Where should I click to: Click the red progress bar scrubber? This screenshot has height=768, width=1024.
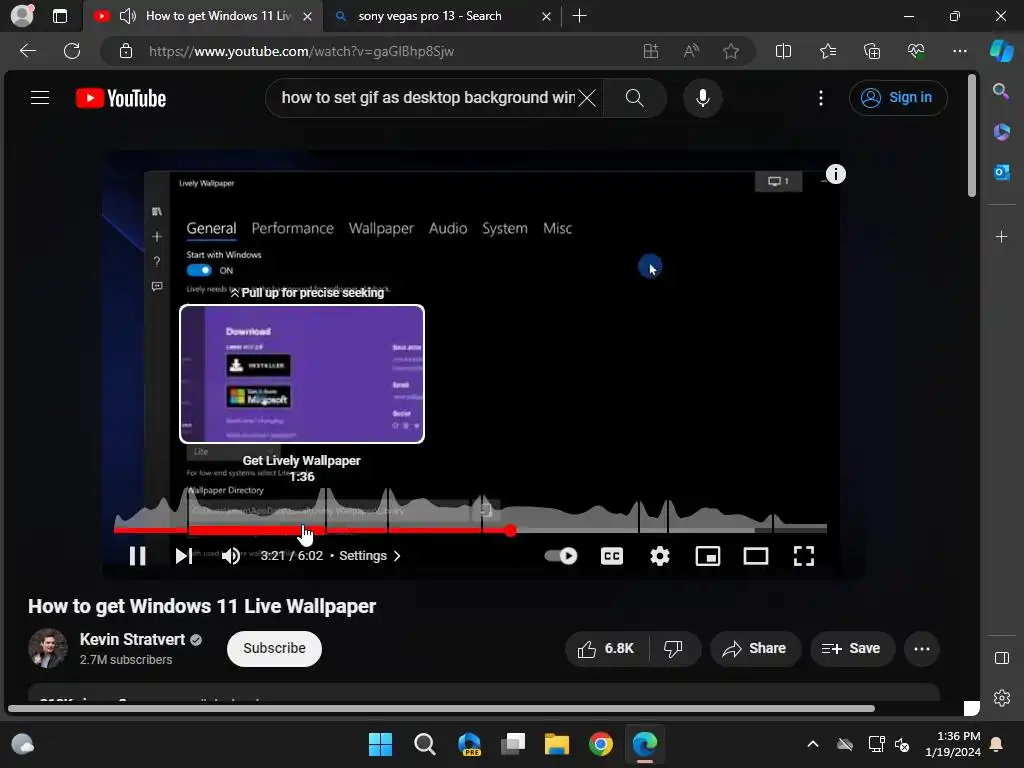coord(510,530)
